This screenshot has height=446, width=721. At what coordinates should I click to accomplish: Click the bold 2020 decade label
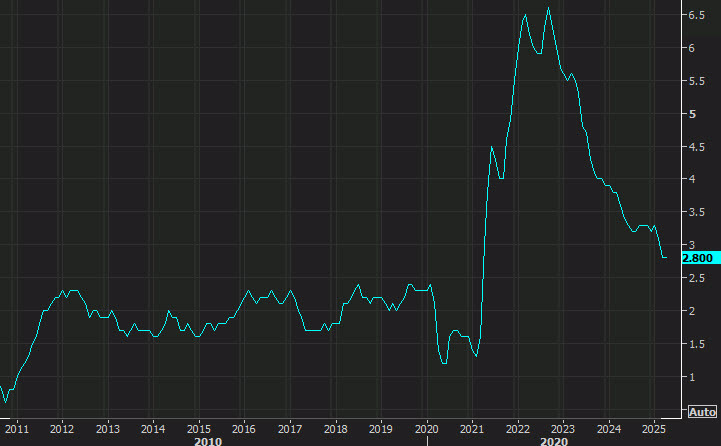(554, 441)
